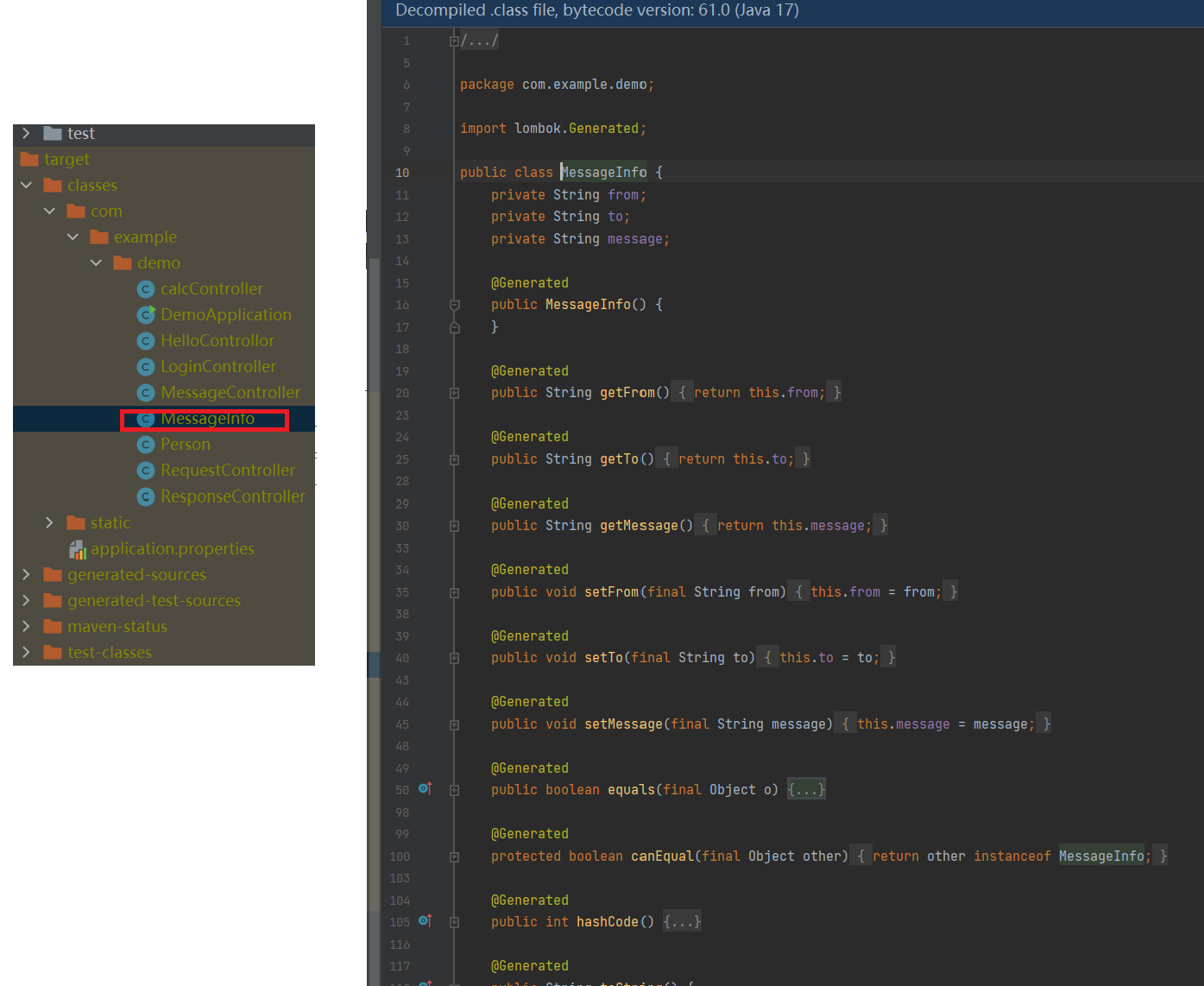
Task: Expand folded hashCode body placeholder
Action: point(682,922)
